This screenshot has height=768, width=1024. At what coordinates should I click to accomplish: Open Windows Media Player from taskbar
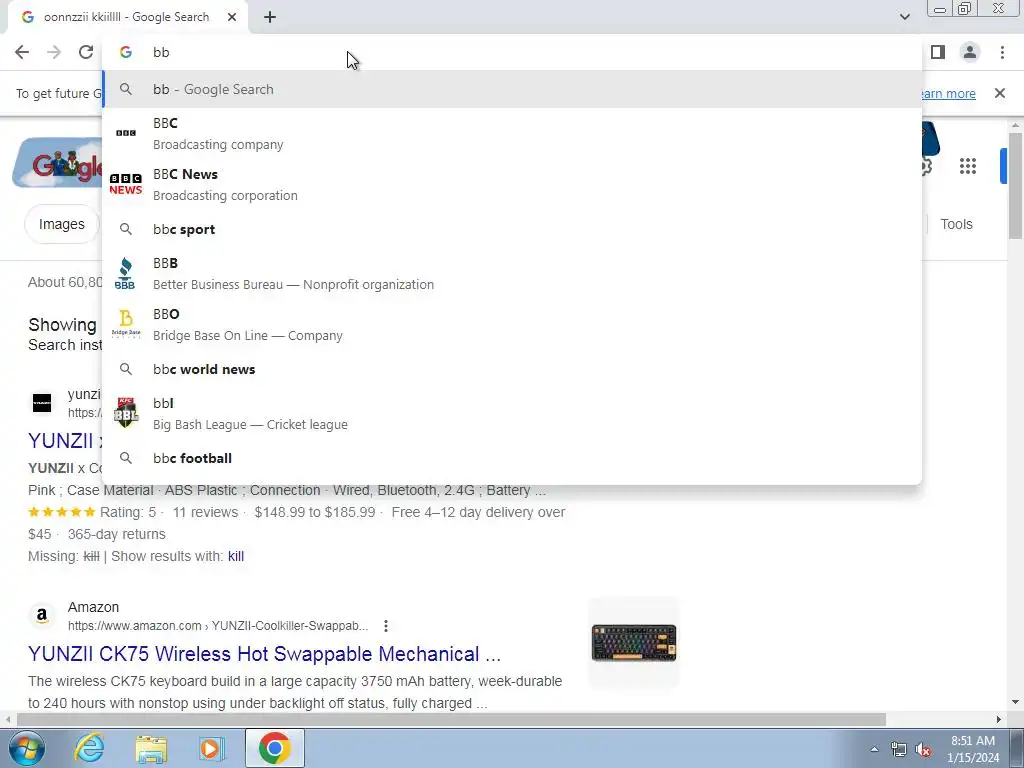coord(211,748)
